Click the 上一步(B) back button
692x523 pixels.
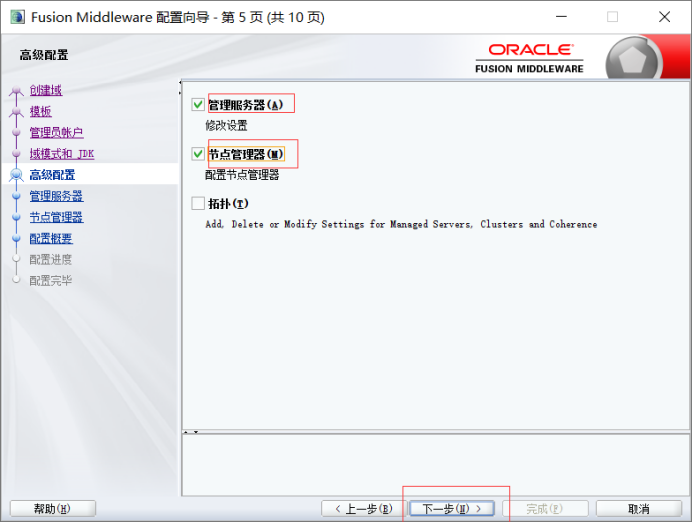click(x=361, y=509)
